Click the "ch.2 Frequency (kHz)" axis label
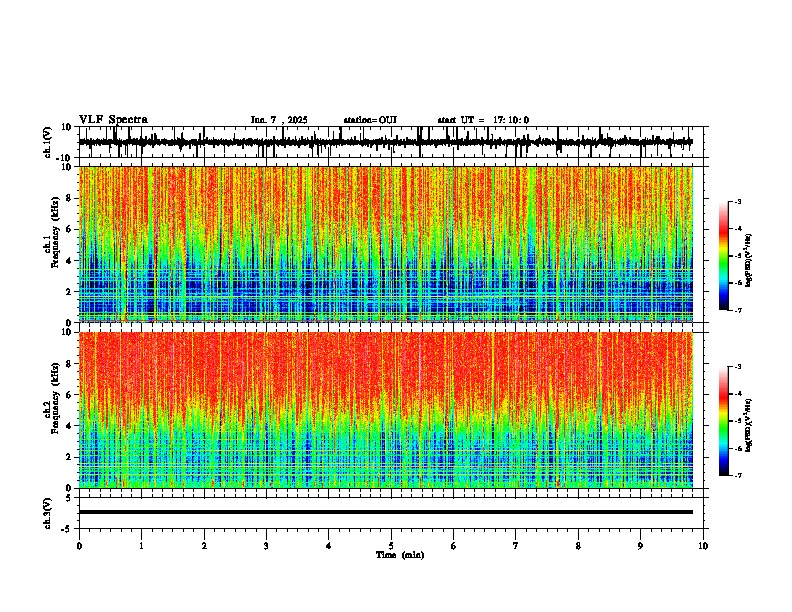 pyautogui.click(x=51, y=398)
